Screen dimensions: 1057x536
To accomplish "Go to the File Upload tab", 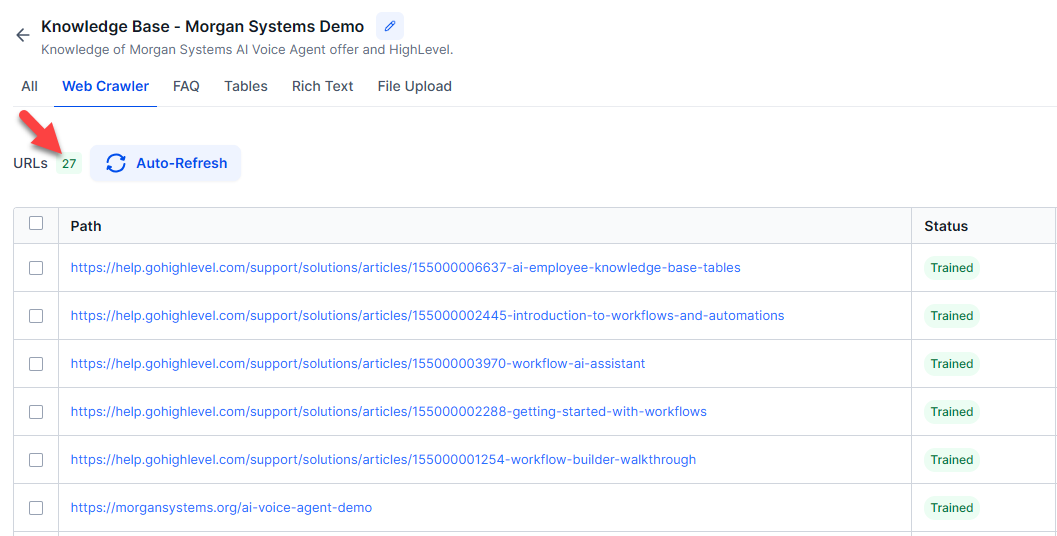I will click(x=415, y=86).
